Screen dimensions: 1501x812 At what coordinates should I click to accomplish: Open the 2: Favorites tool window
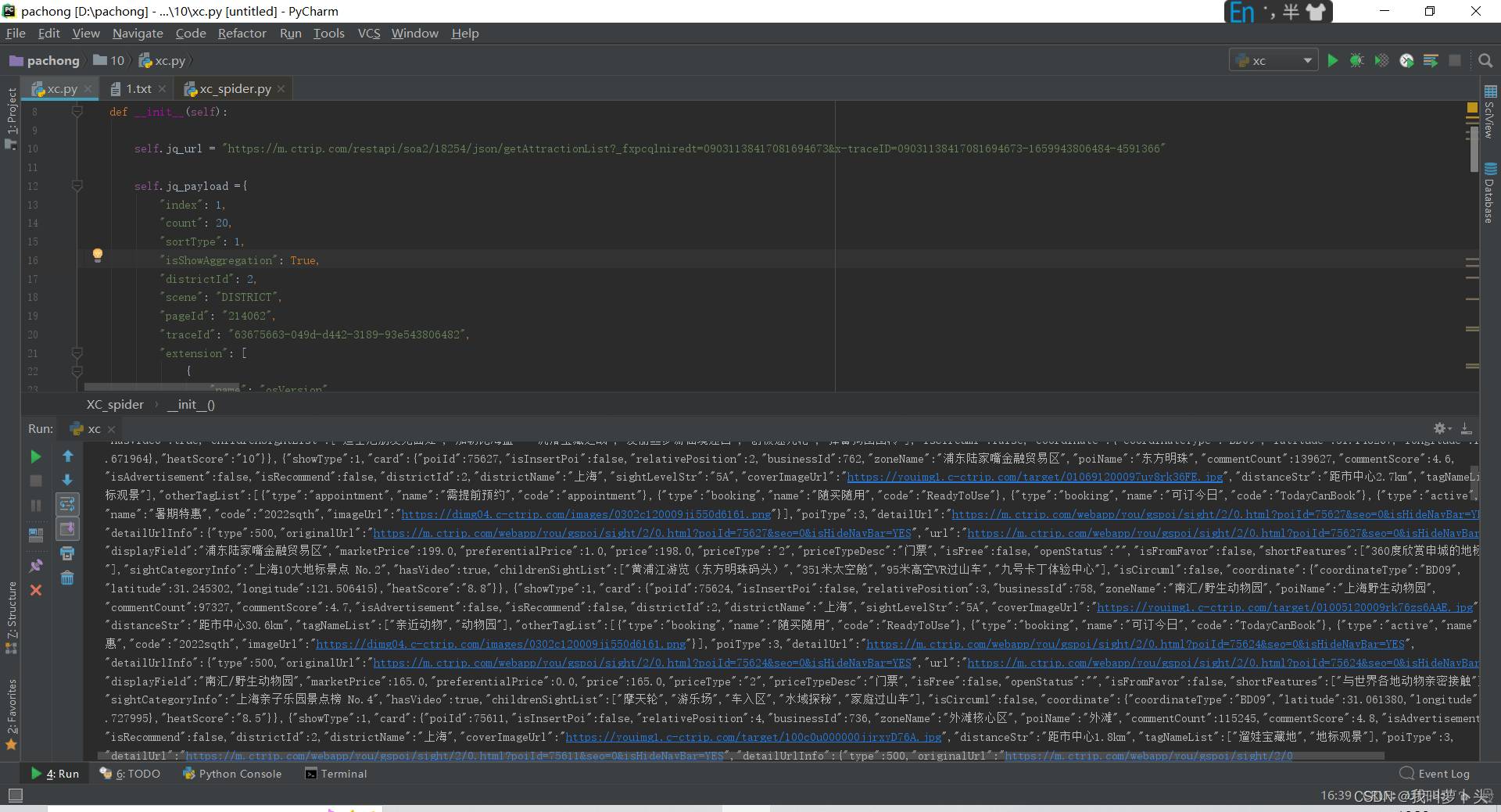pyautogui.click(x=11, y=714)
